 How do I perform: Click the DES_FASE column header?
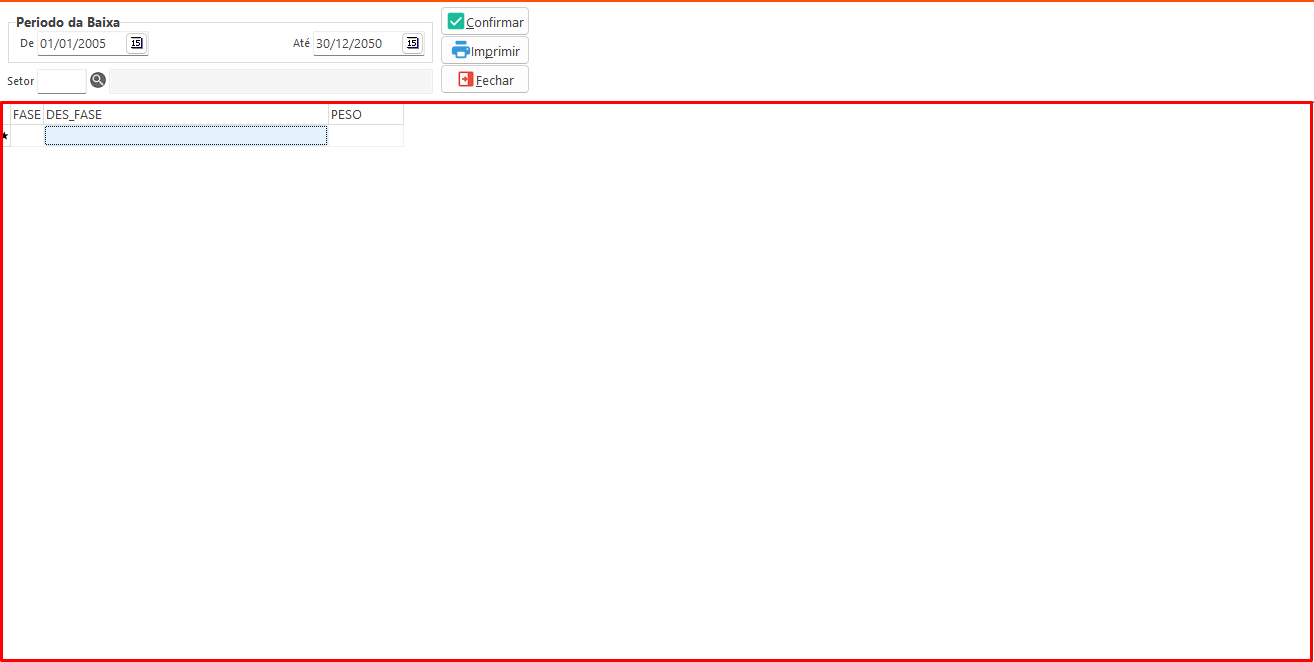186,115
